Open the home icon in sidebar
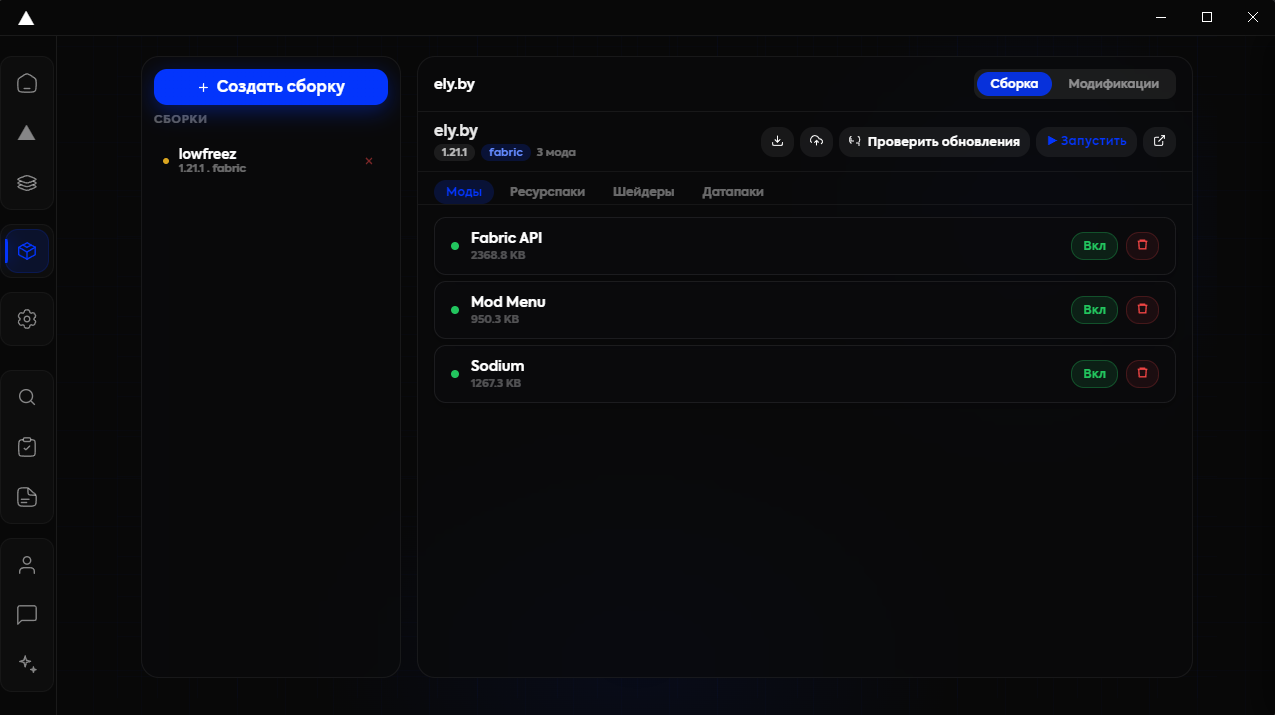Viewport: 1275px width, 715px height. [x=27, y=83]
